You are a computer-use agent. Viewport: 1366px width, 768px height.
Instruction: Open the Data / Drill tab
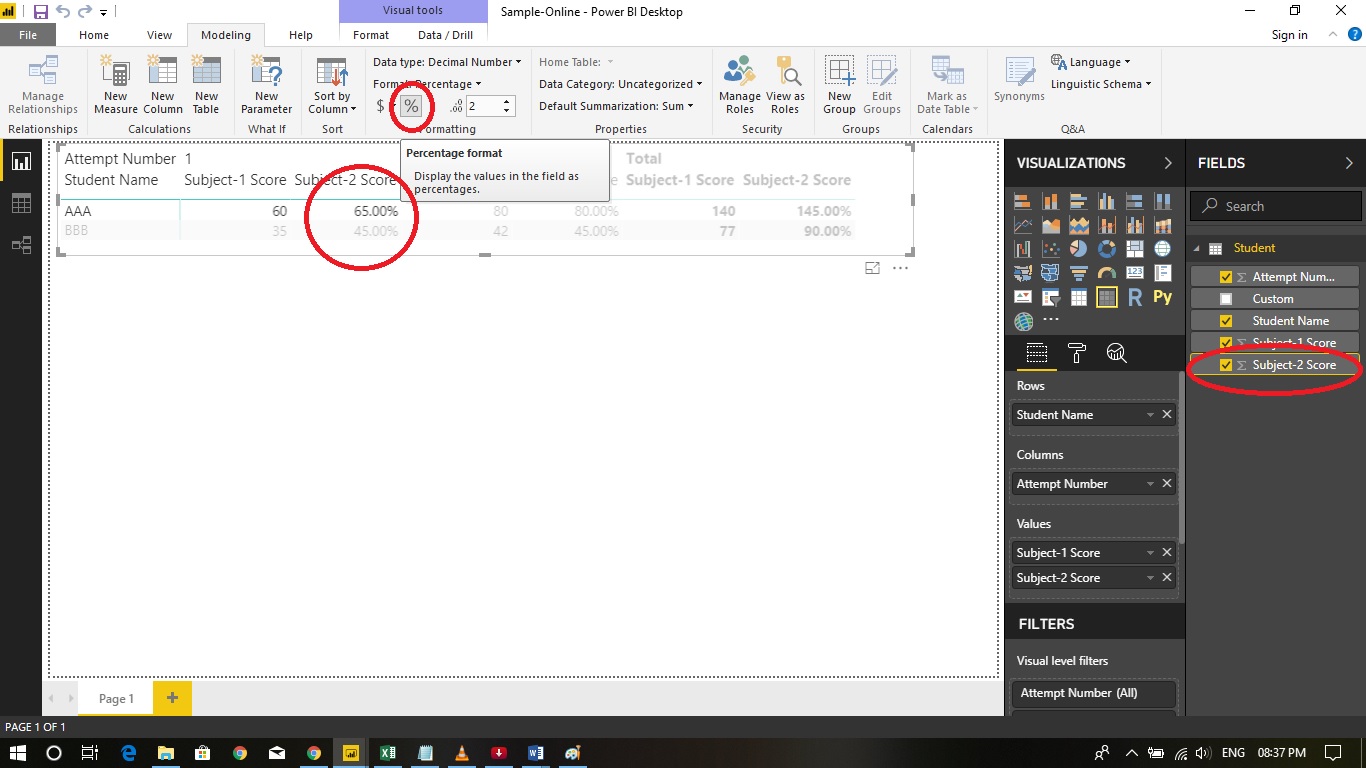(445, 35)
